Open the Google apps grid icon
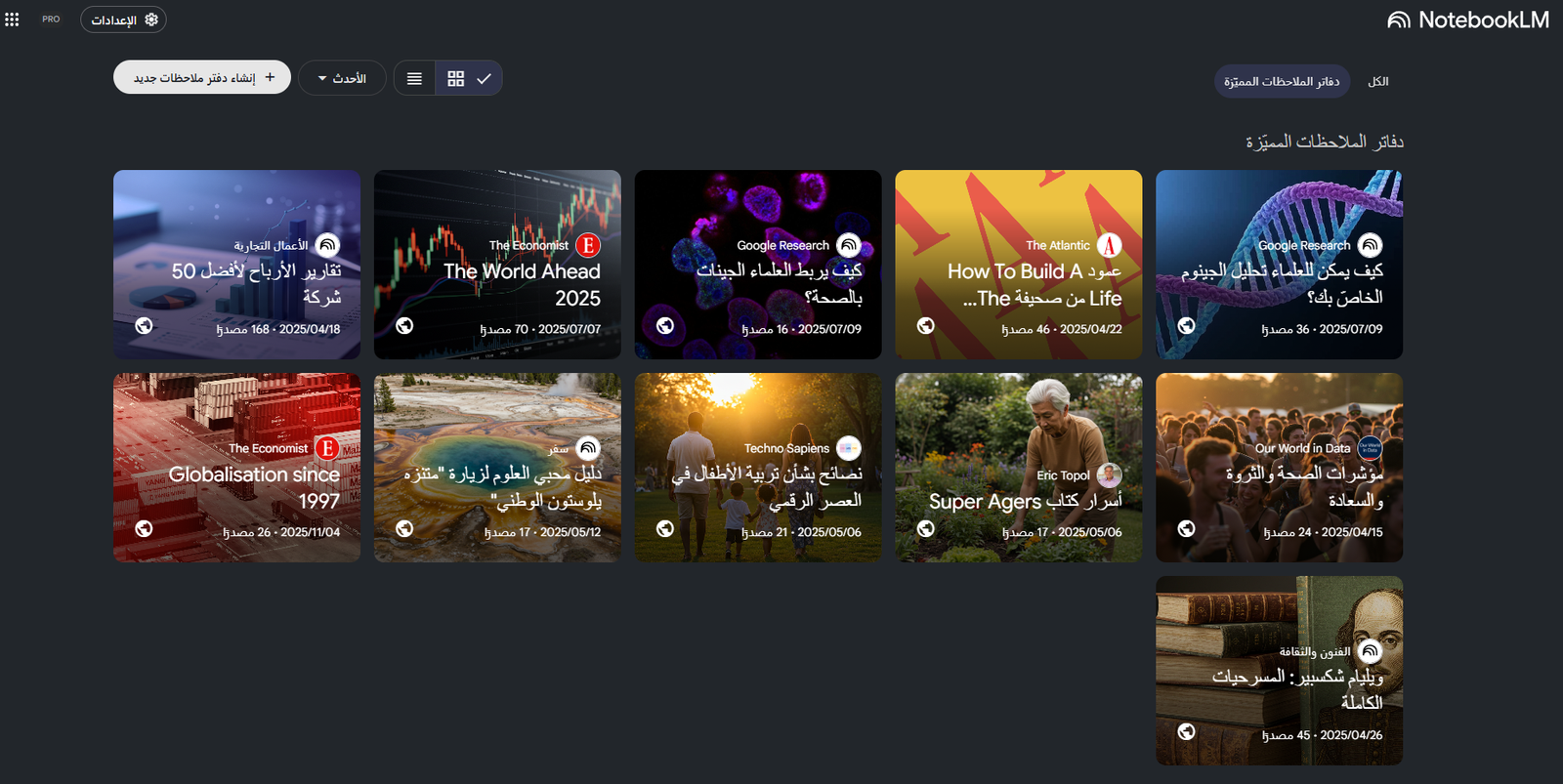This screenshot has width=1563, height=784. [12, 20]
